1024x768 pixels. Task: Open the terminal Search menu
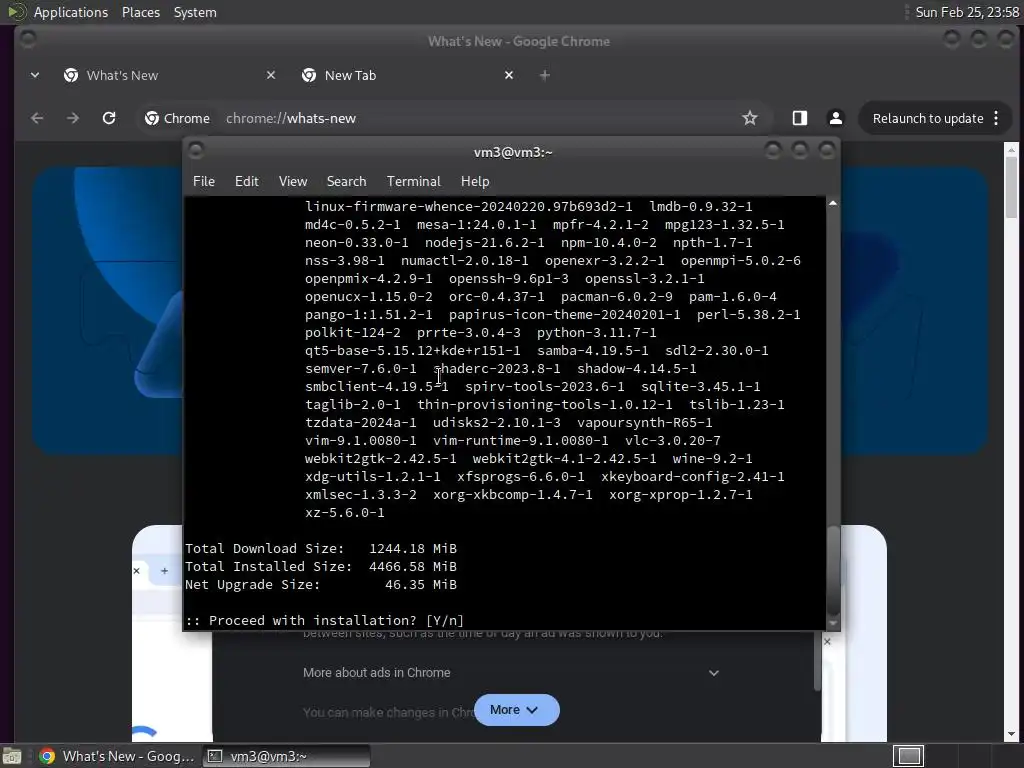coord(346,182)
